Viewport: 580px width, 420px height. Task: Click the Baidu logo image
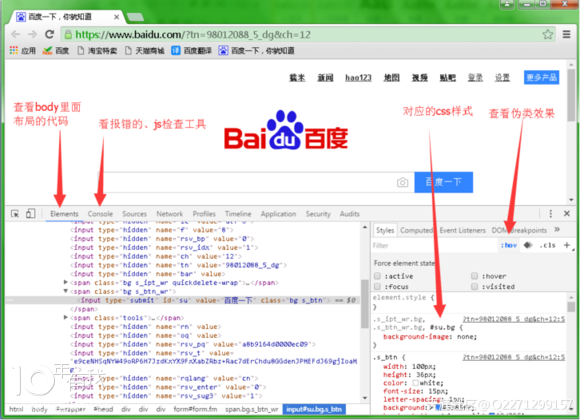[x=286, y=130]
